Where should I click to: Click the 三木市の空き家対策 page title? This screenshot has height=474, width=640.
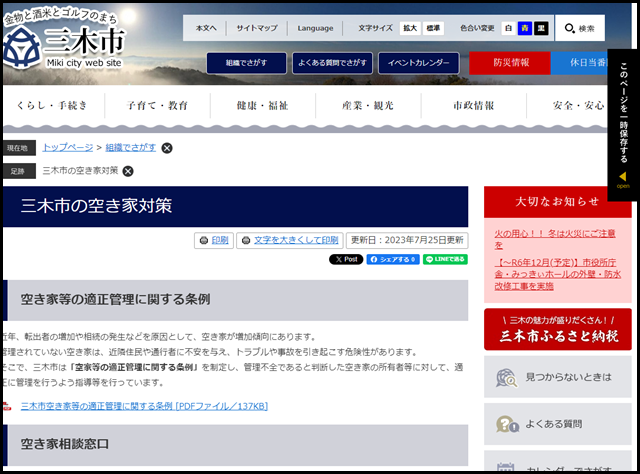coord(96,206)
